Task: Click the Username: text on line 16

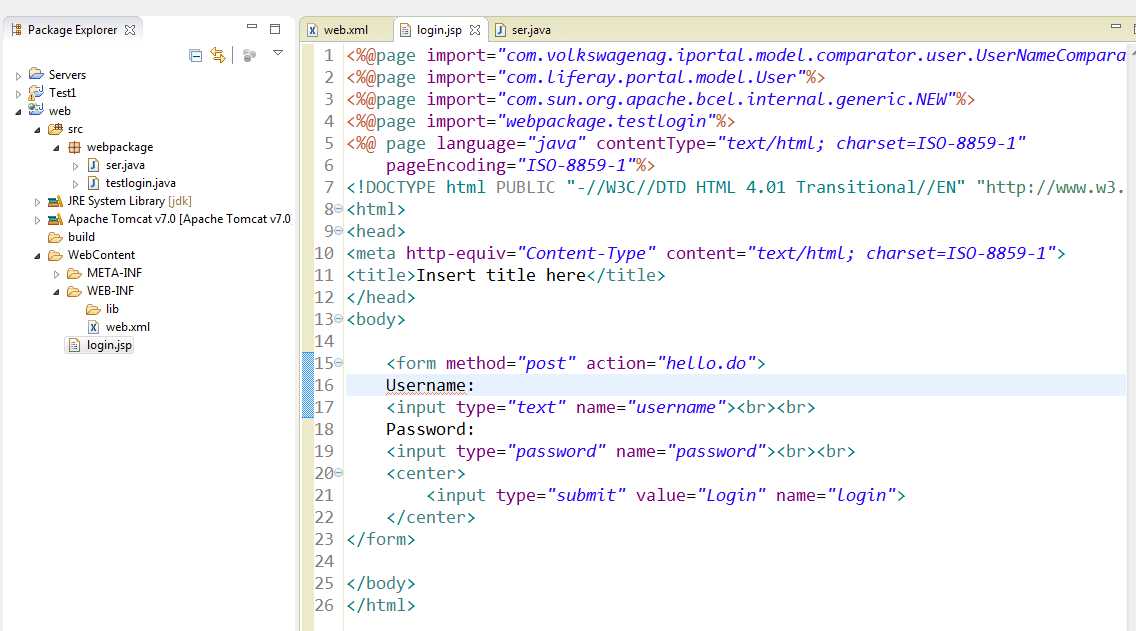Action: [x=430, y=385]
